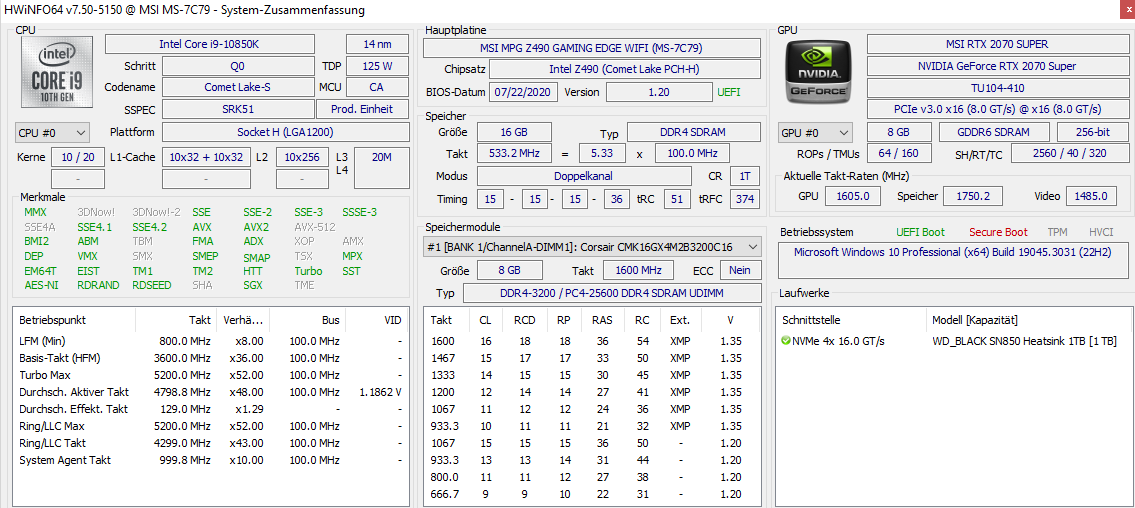Click the AES-NI feature label
This screenshot has width=1135, height=508.
39,284
